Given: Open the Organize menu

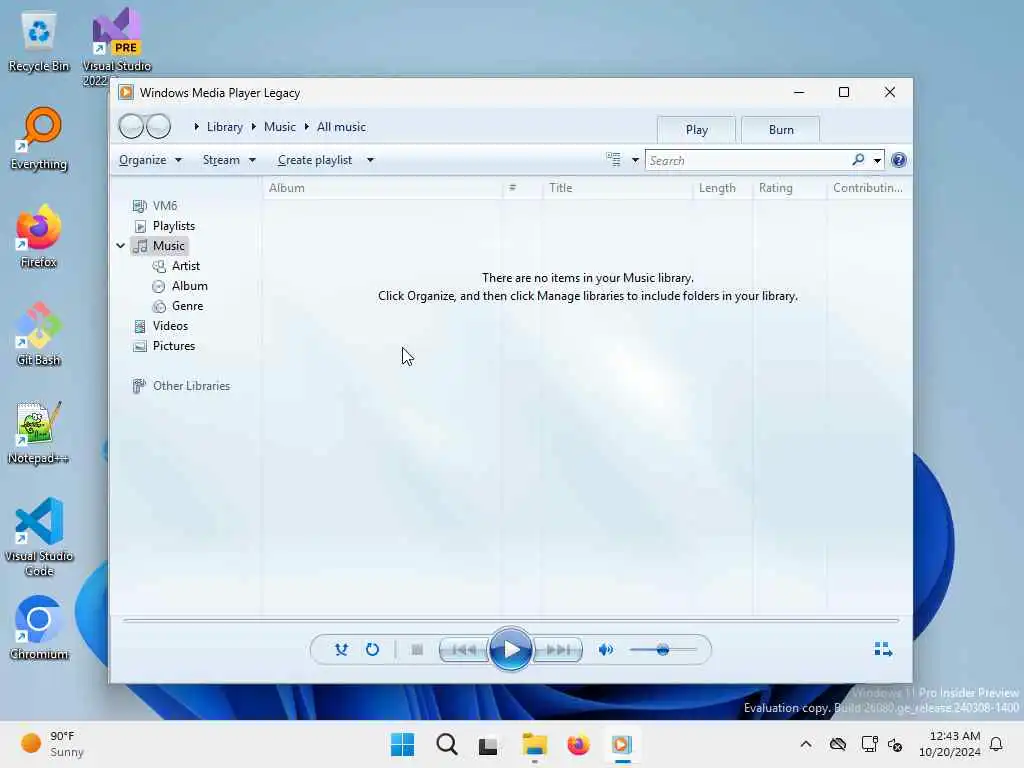Looking at the screenshot, I should 150,160.
